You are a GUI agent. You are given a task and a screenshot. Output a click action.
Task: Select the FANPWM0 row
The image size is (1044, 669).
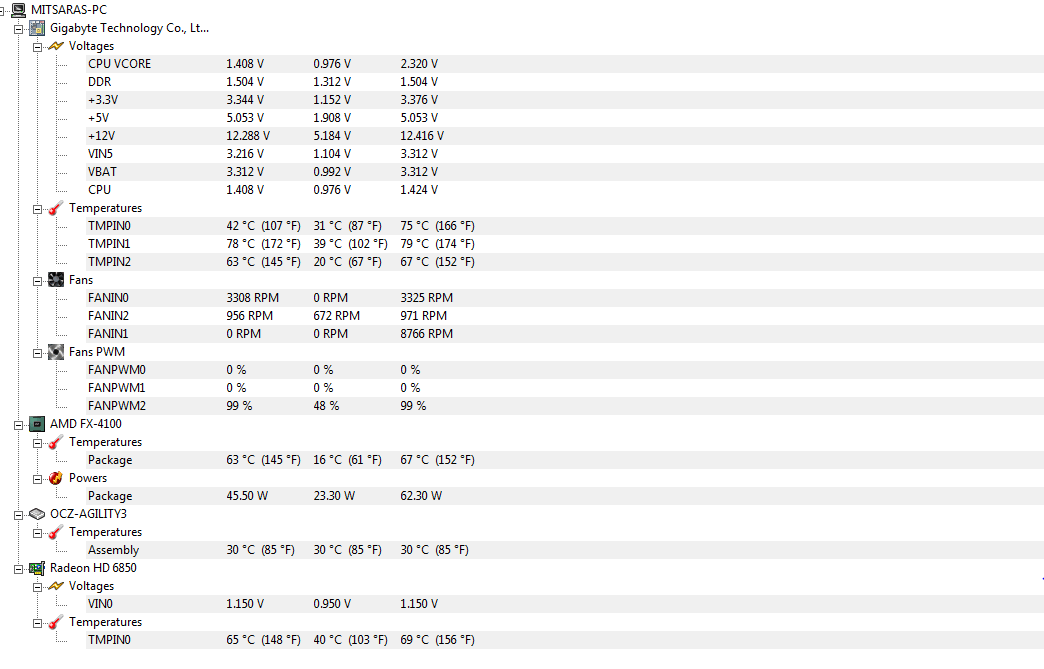[x=565, y=369]
